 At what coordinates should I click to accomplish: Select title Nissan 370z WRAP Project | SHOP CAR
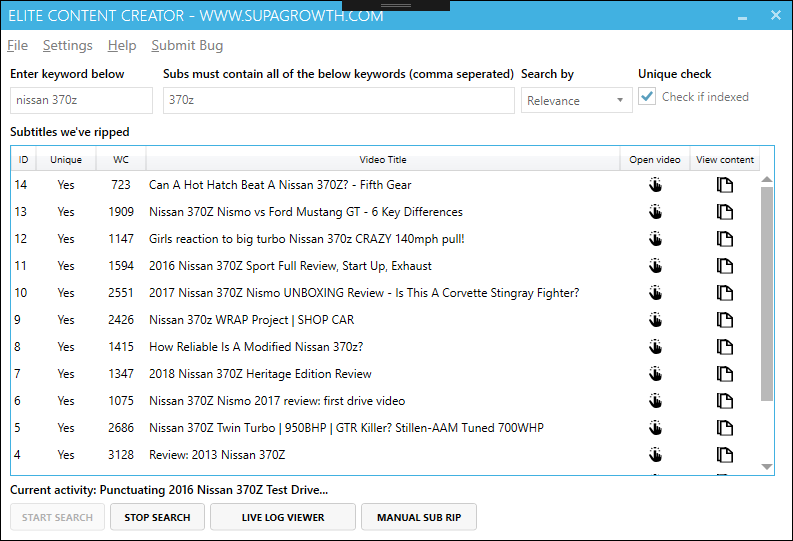pyautogui.click(x=251, y=320)
